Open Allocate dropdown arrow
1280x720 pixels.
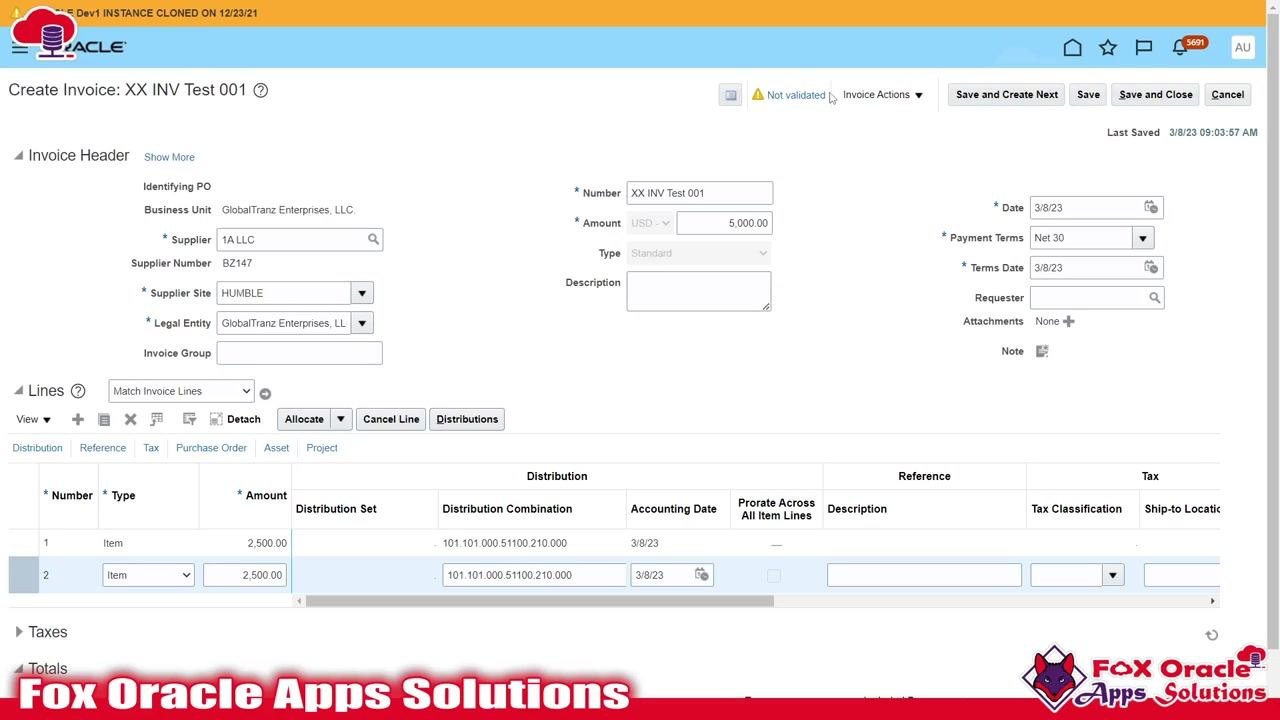(341, 419)
